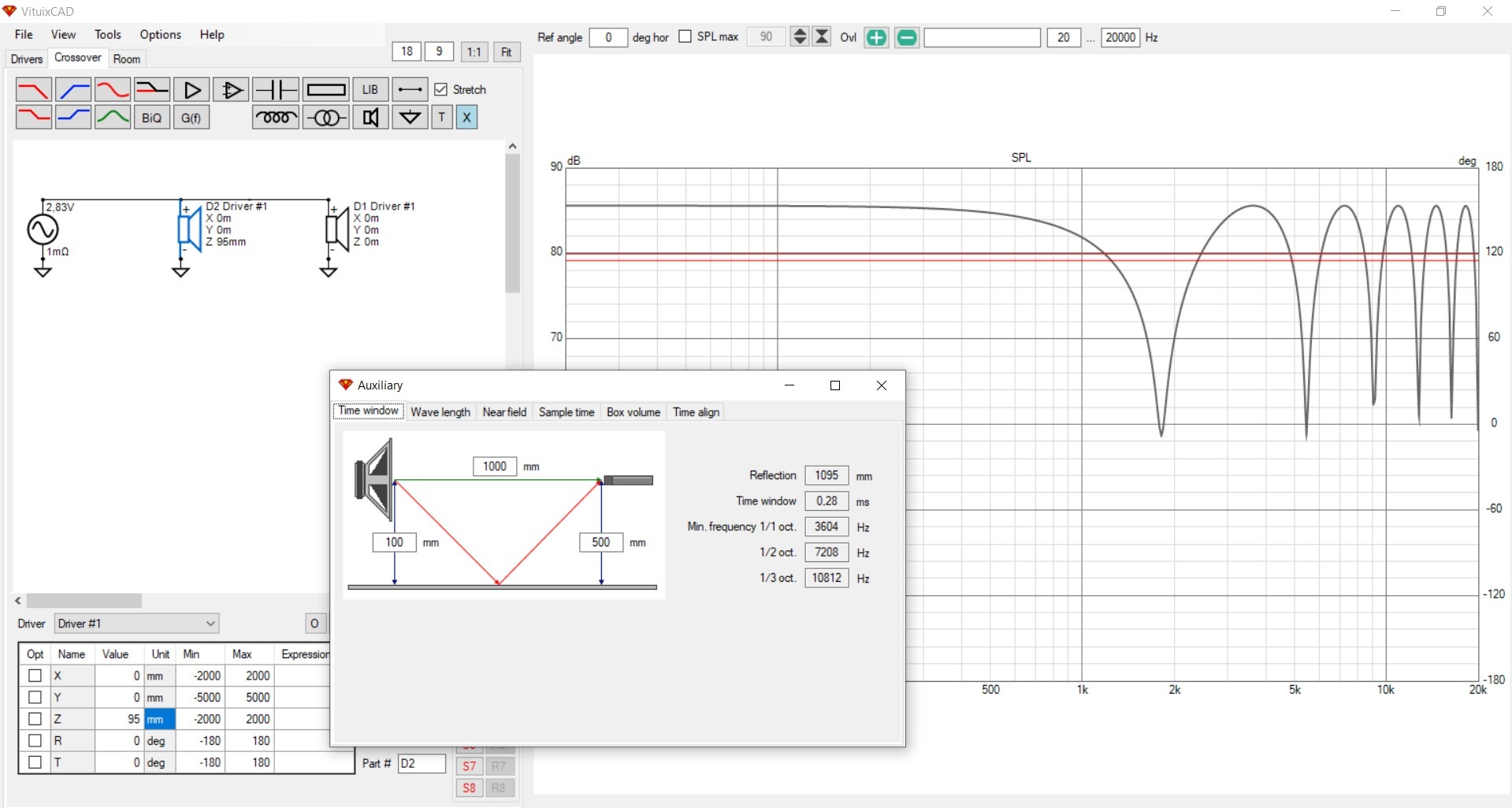
Task: Add a green peak filter block
Action: click(113, 117)
